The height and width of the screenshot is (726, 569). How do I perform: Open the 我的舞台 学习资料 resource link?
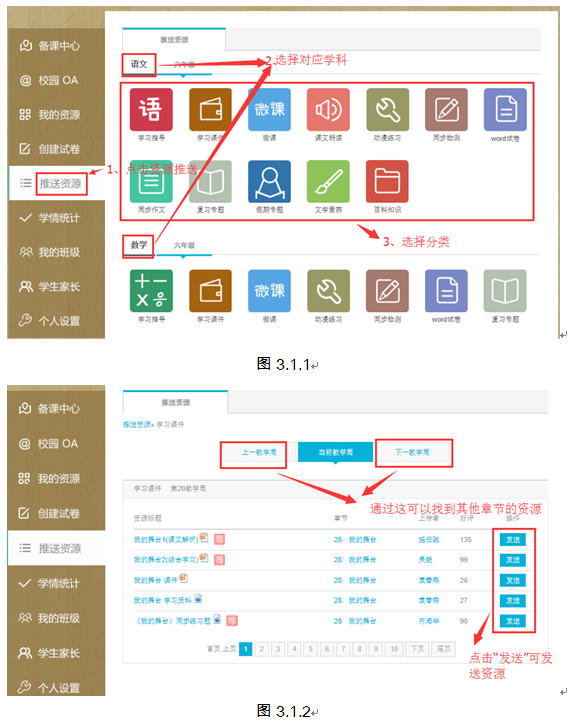(162, 601)
